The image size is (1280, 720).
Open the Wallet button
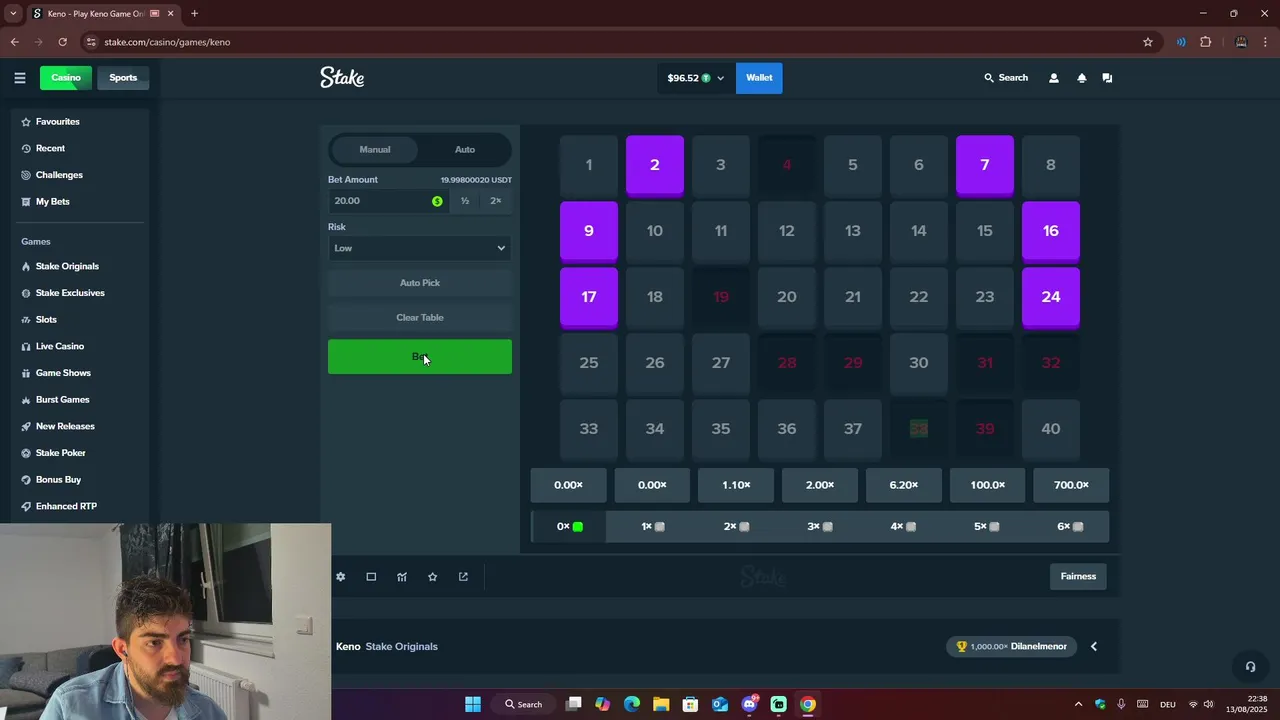tap(759, 78)
